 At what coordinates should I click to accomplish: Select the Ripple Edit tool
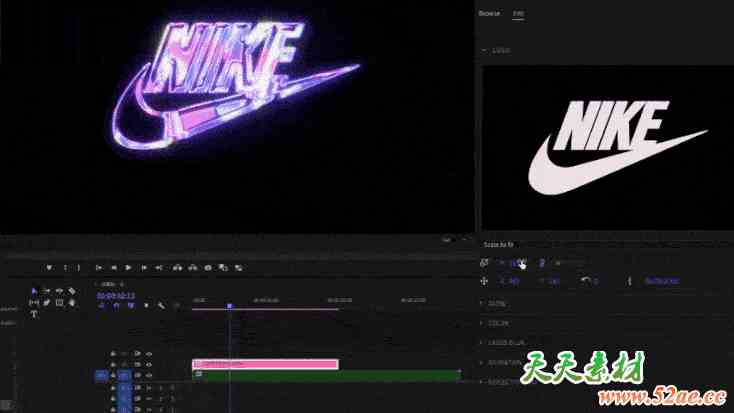59,291
